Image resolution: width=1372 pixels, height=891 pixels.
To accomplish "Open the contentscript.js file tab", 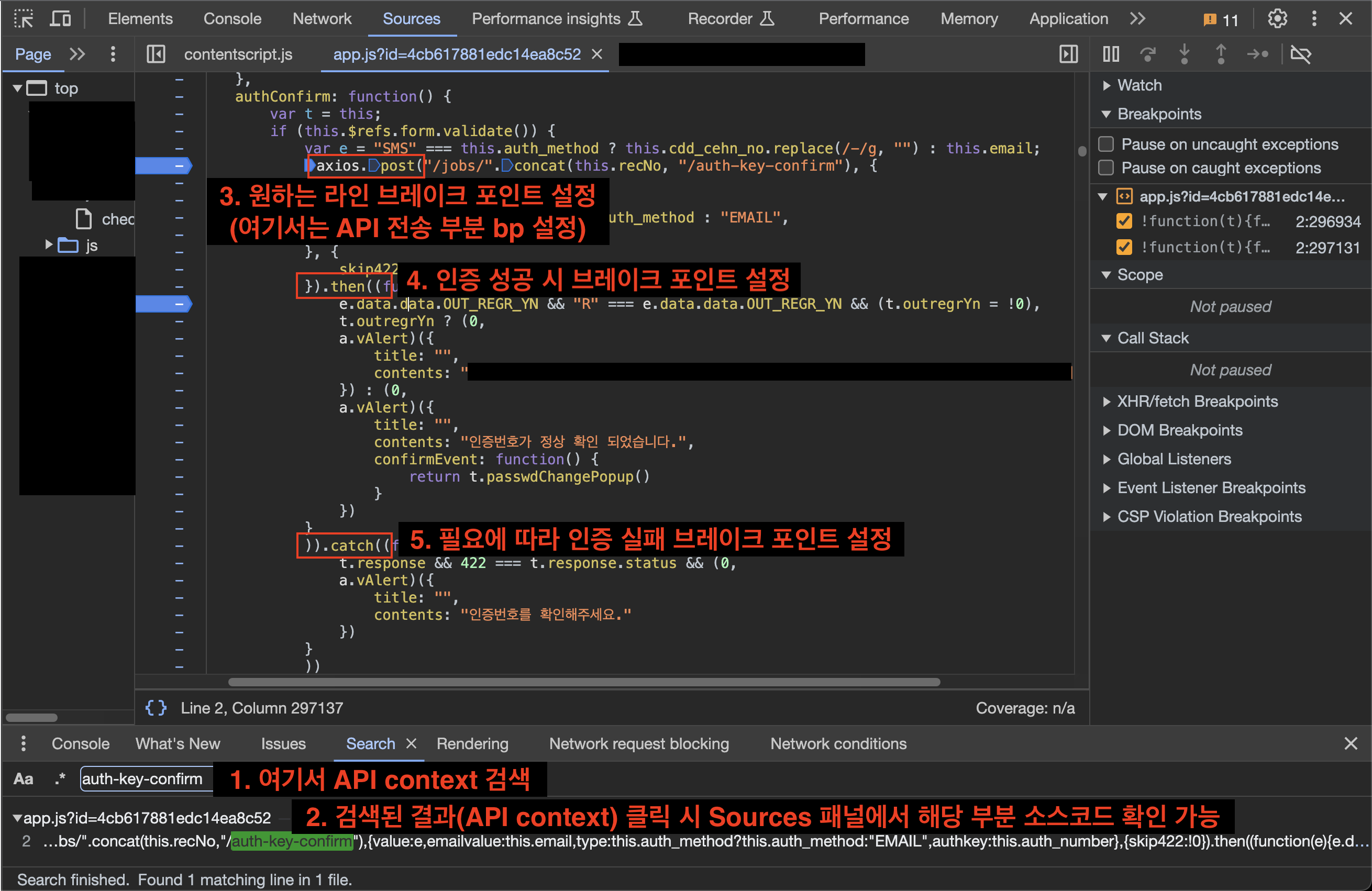I will click(x=238, y=54).
